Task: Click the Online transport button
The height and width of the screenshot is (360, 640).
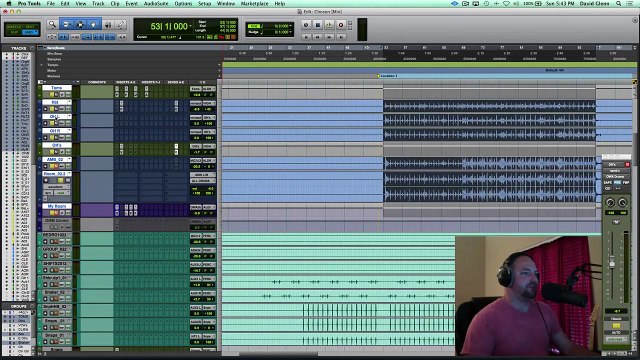Action: click(x=306, y=25)
